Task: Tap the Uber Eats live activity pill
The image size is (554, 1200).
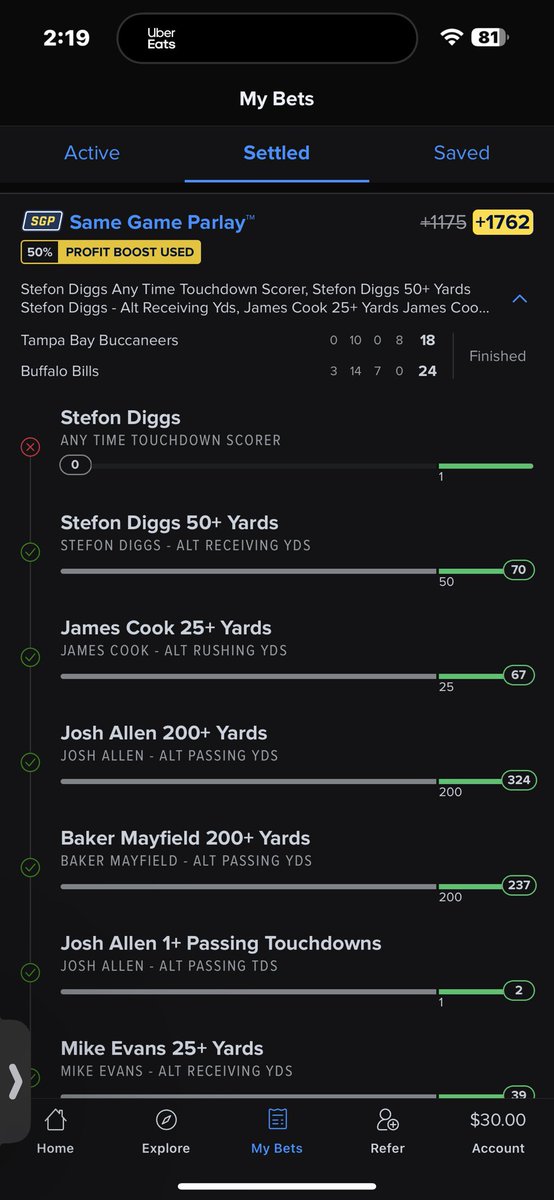Action: (x=266, y=39)
